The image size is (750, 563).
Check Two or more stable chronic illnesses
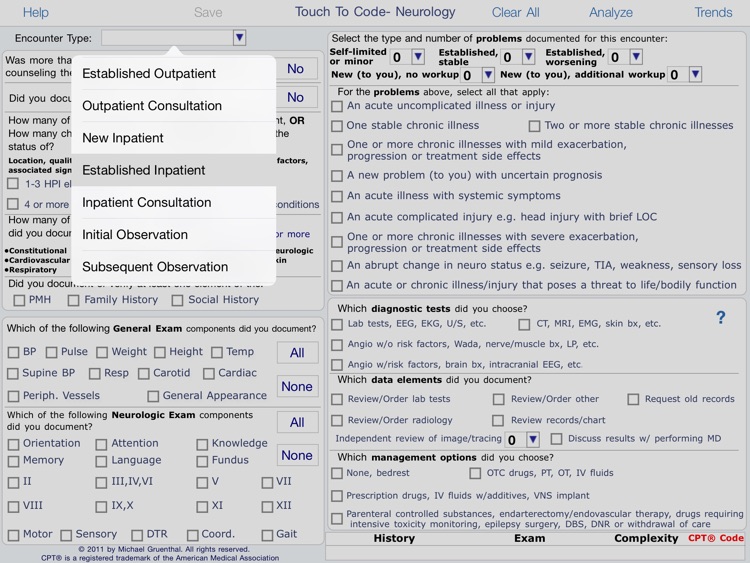coord(534,126)
